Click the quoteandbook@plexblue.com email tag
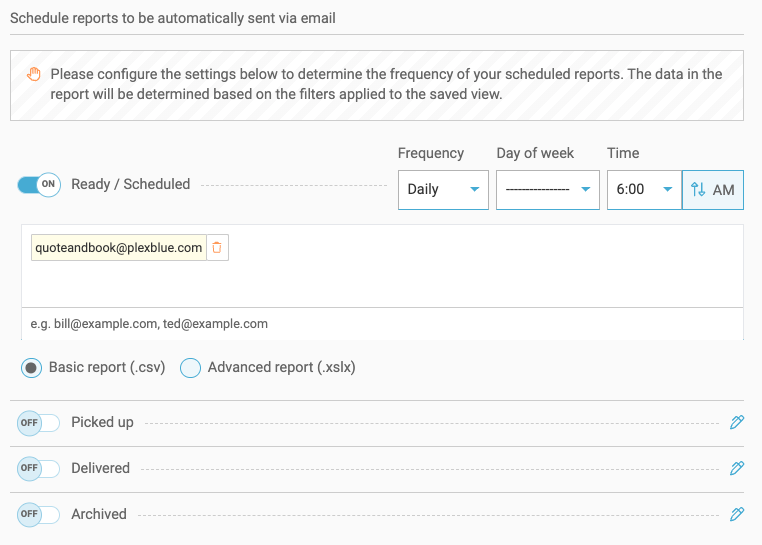Viewport: 762px width, 545px height. [118, 248]
